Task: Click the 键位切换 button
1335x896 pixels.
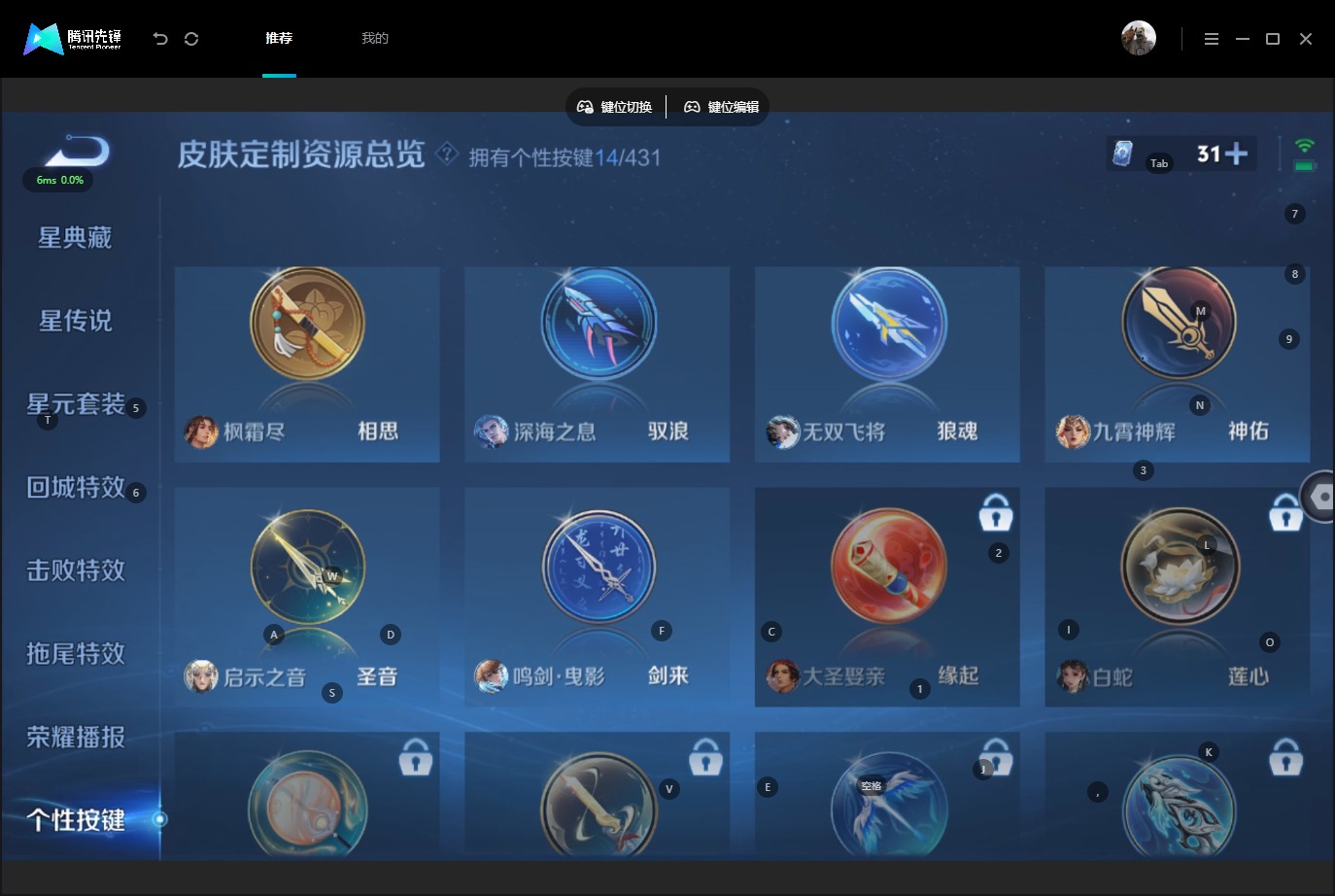Action: pyautogui.click(x=615, y=107)
